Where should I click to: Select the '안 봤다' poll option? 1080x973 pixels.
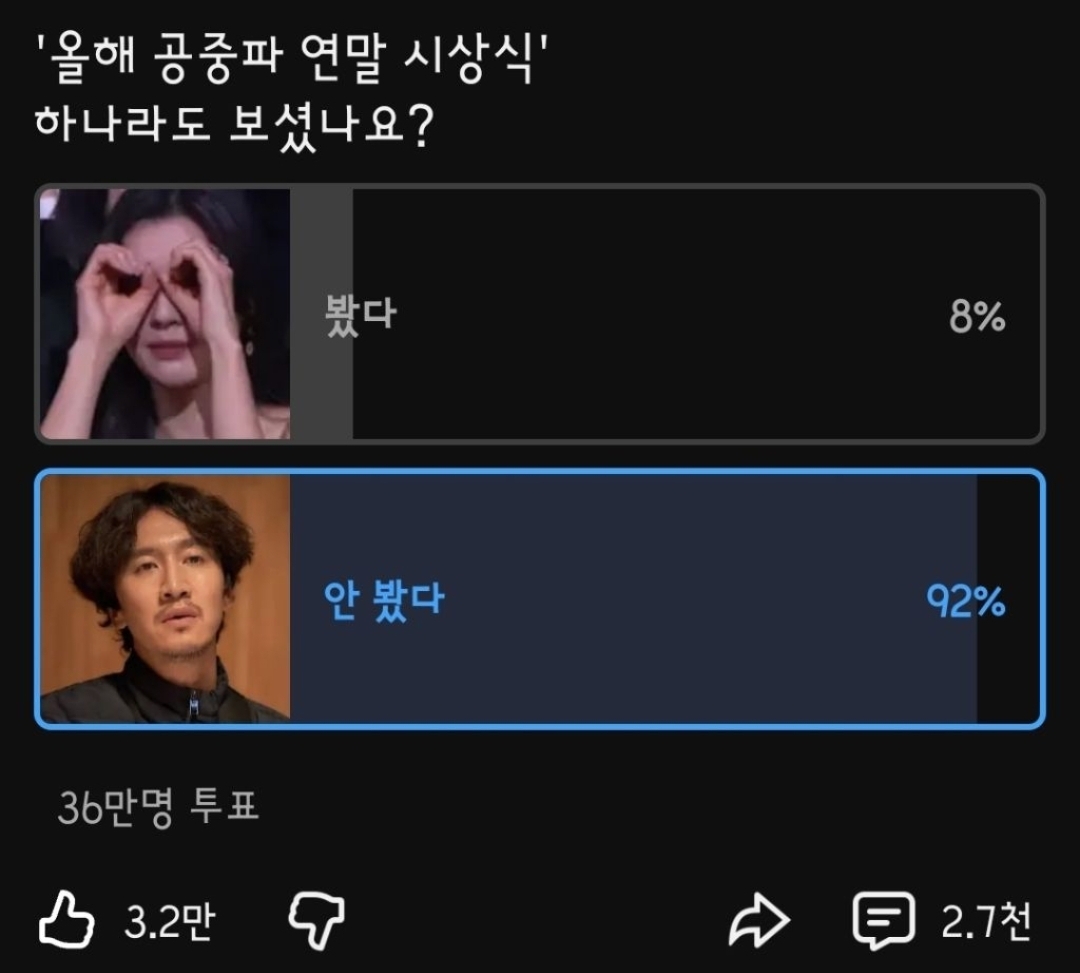(x=540, y=598)
